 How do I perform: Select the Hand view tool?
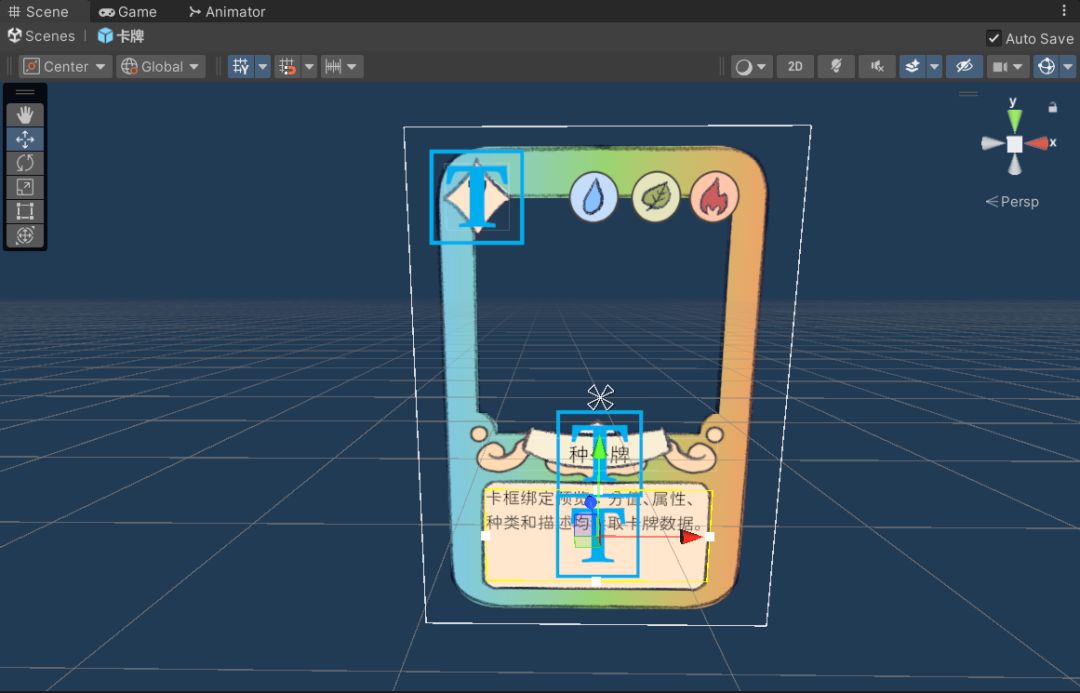[25, 114]
